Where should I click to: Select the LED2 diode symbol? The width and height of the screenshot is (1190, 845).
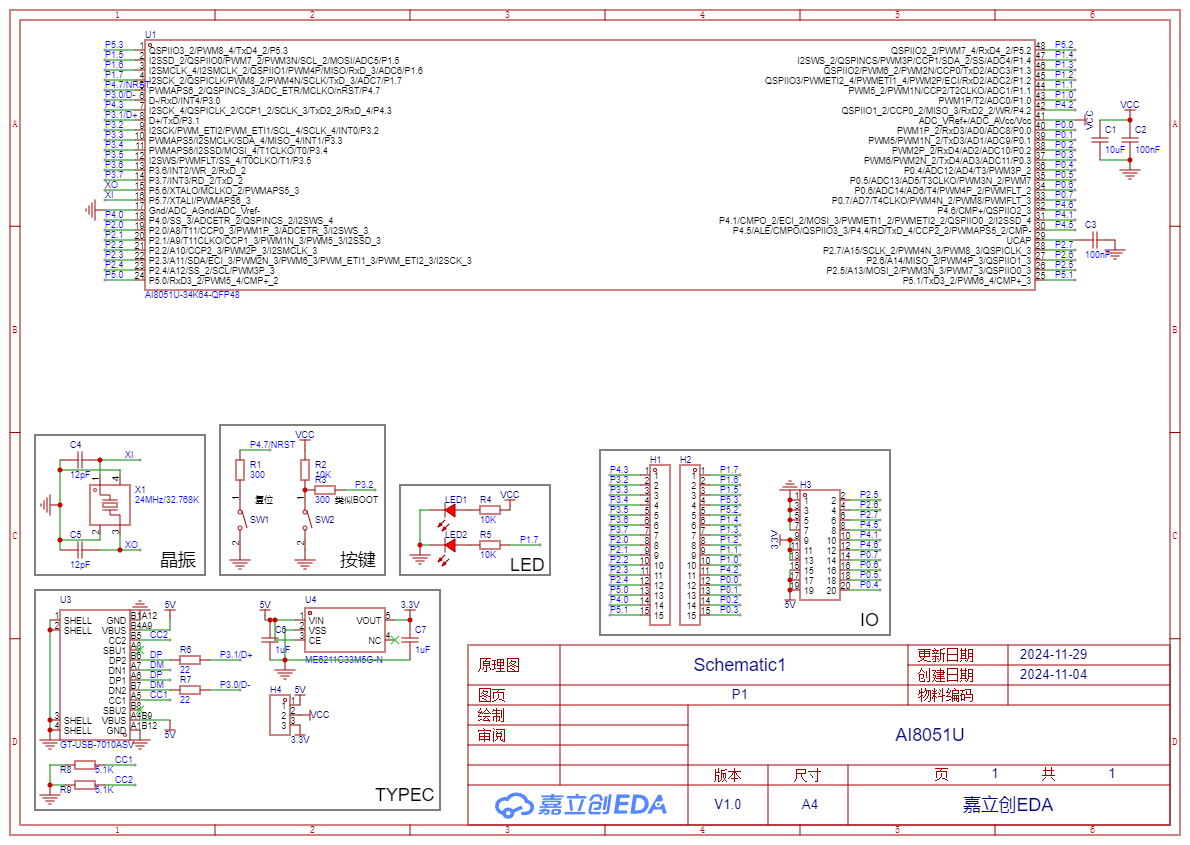pos(449,544)
